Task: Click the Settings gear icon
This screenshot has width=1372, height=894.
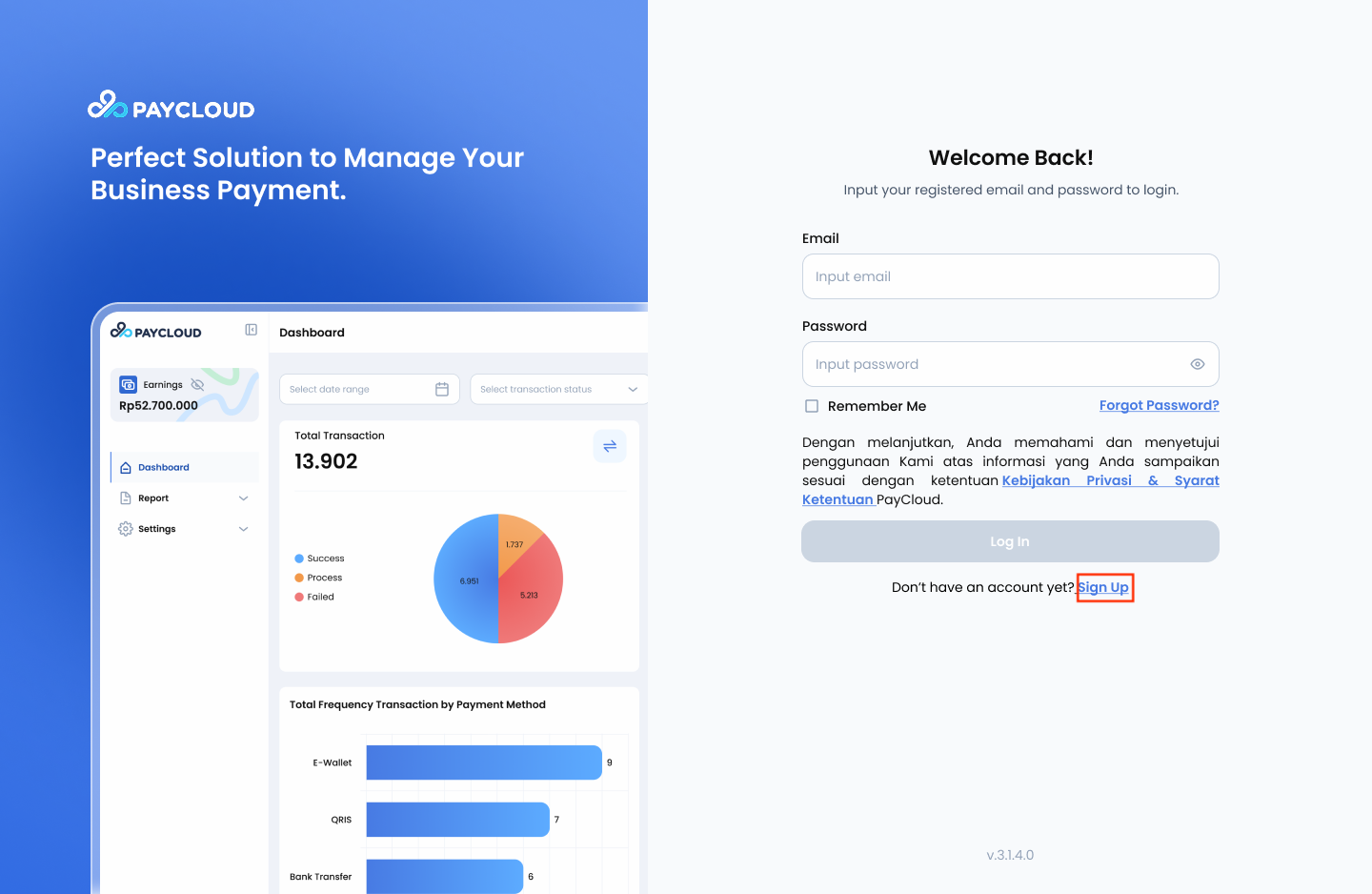Action: (x=125, y=528)
